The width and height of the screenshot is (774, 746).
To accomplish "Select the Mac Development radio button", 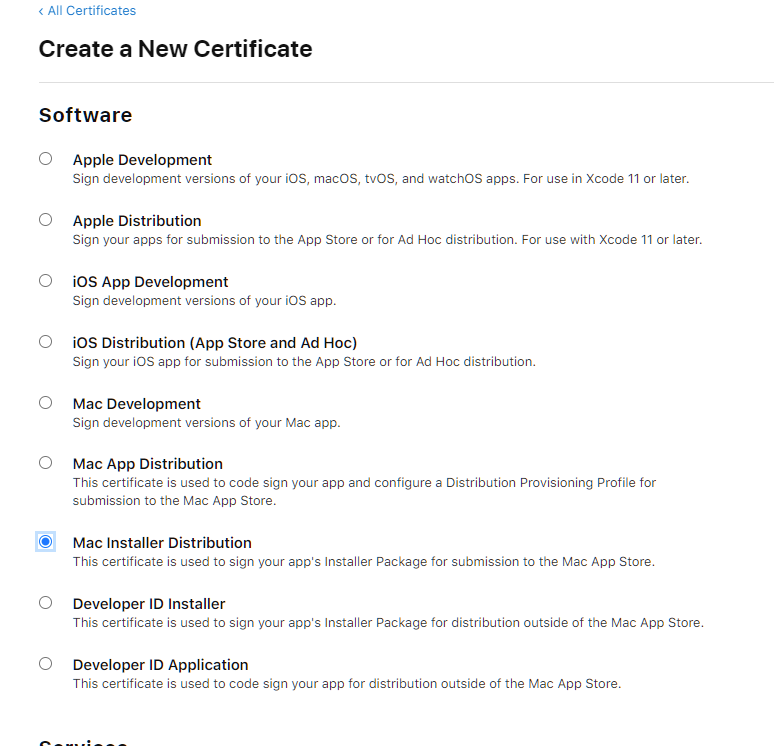I will click(46, 402).
